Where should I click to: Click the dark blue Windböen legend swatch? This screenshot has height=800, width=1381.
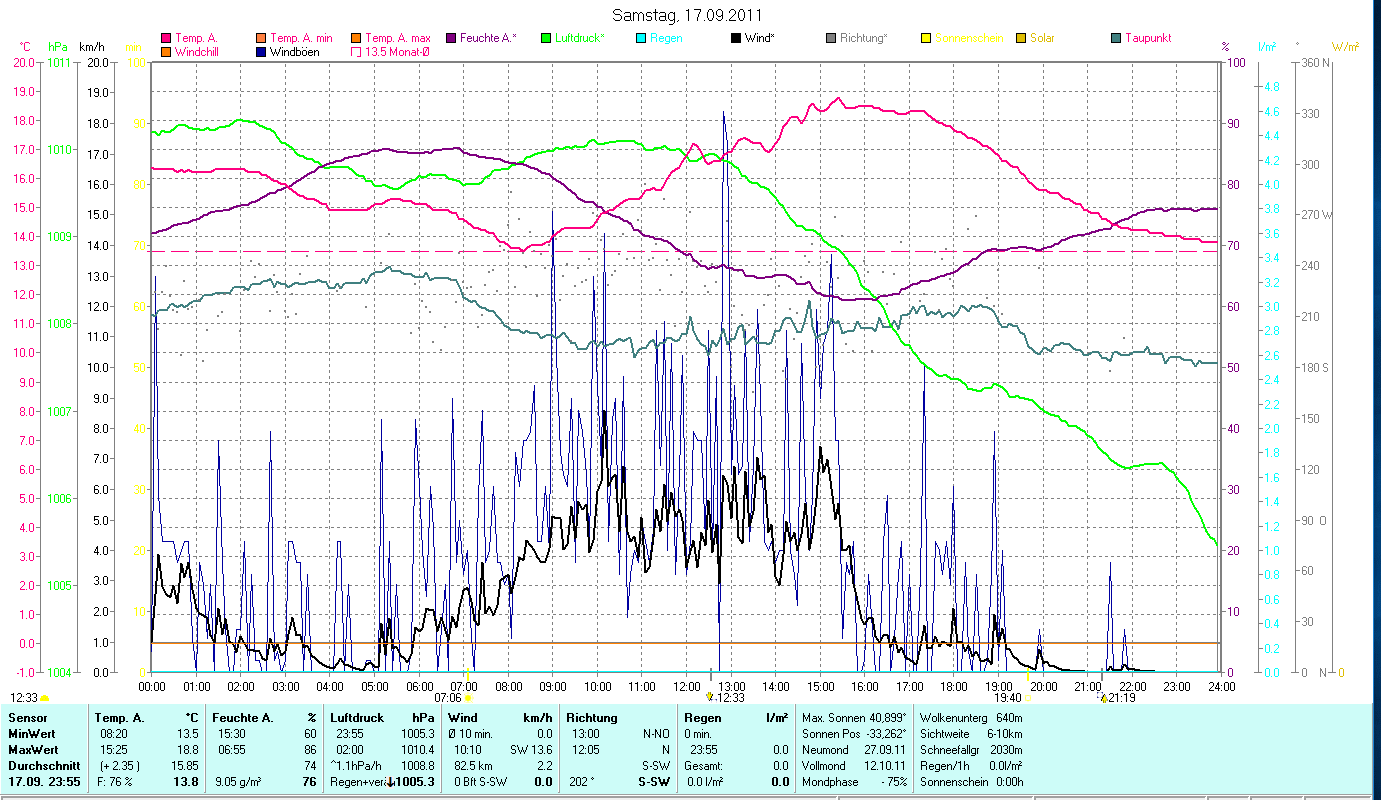click(x=261, y=51)
